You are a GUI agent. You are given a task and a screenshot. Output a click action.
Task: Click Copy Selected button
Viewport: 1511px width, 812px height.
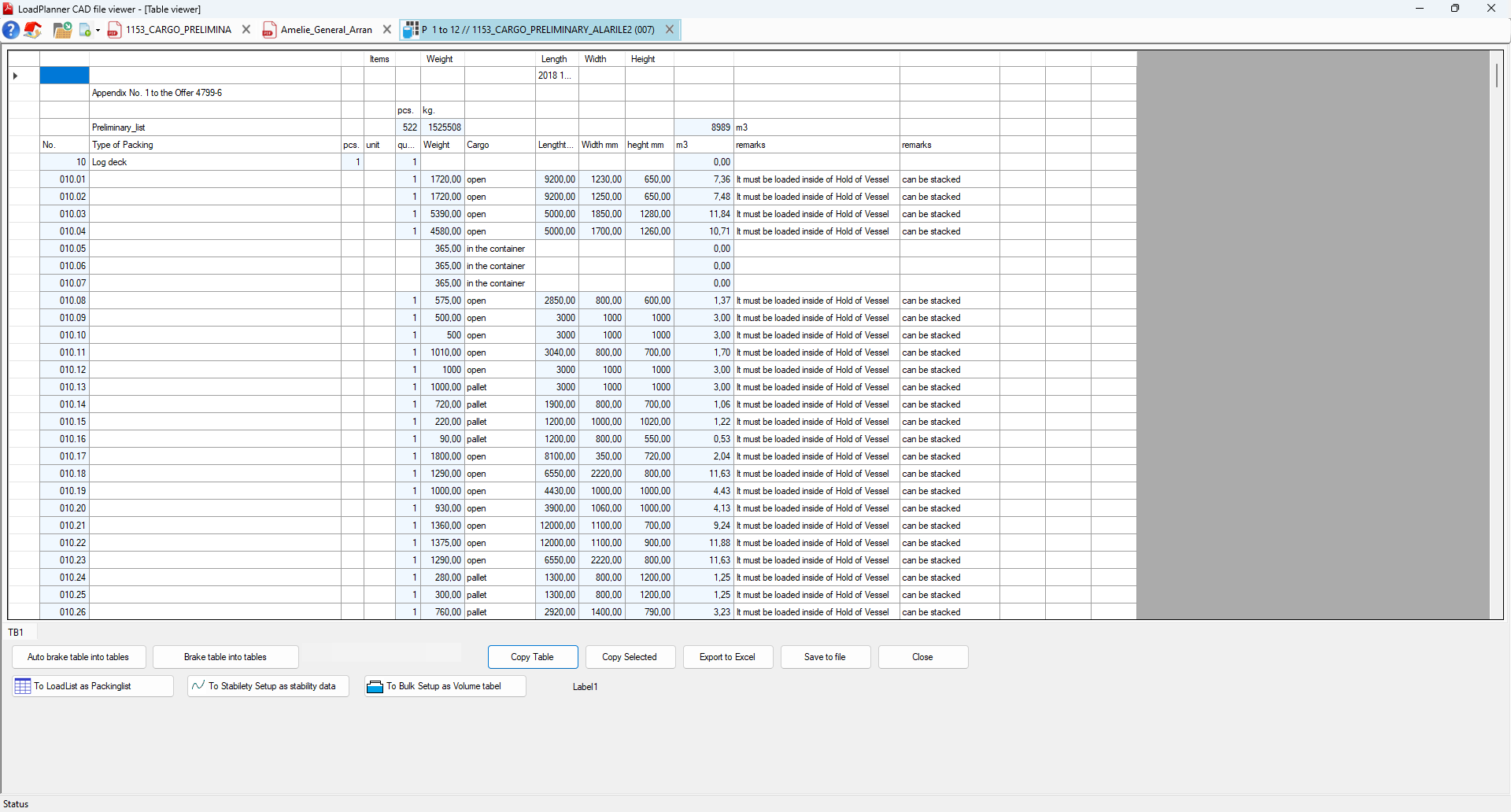[x=630, y=657]
